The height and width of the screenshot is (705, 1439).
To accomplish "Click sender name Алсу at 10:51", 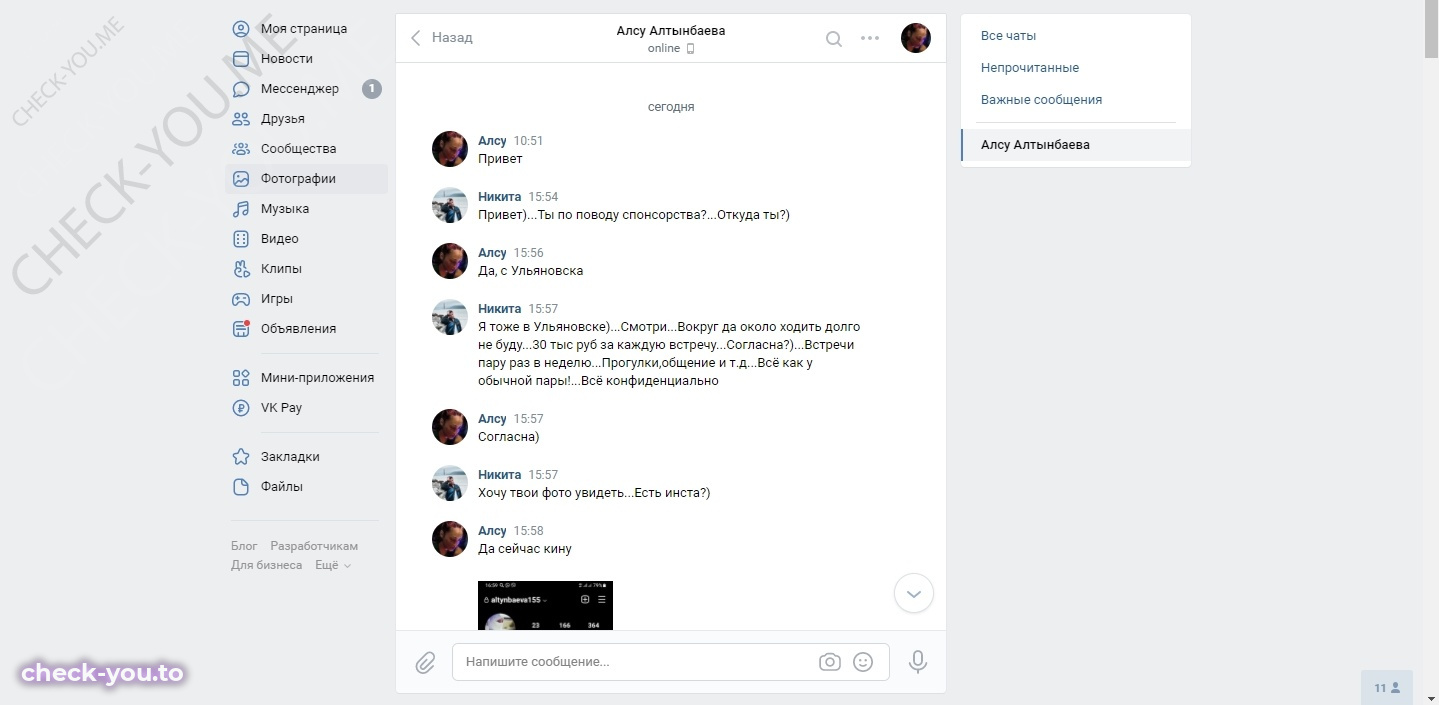I will 492,141.
